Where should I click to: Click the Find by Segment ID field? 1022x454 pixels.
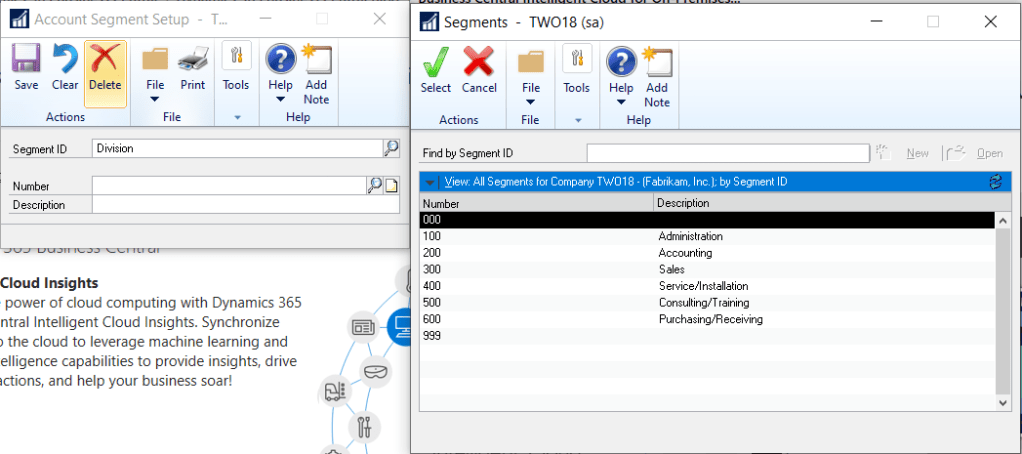(727, 153)
